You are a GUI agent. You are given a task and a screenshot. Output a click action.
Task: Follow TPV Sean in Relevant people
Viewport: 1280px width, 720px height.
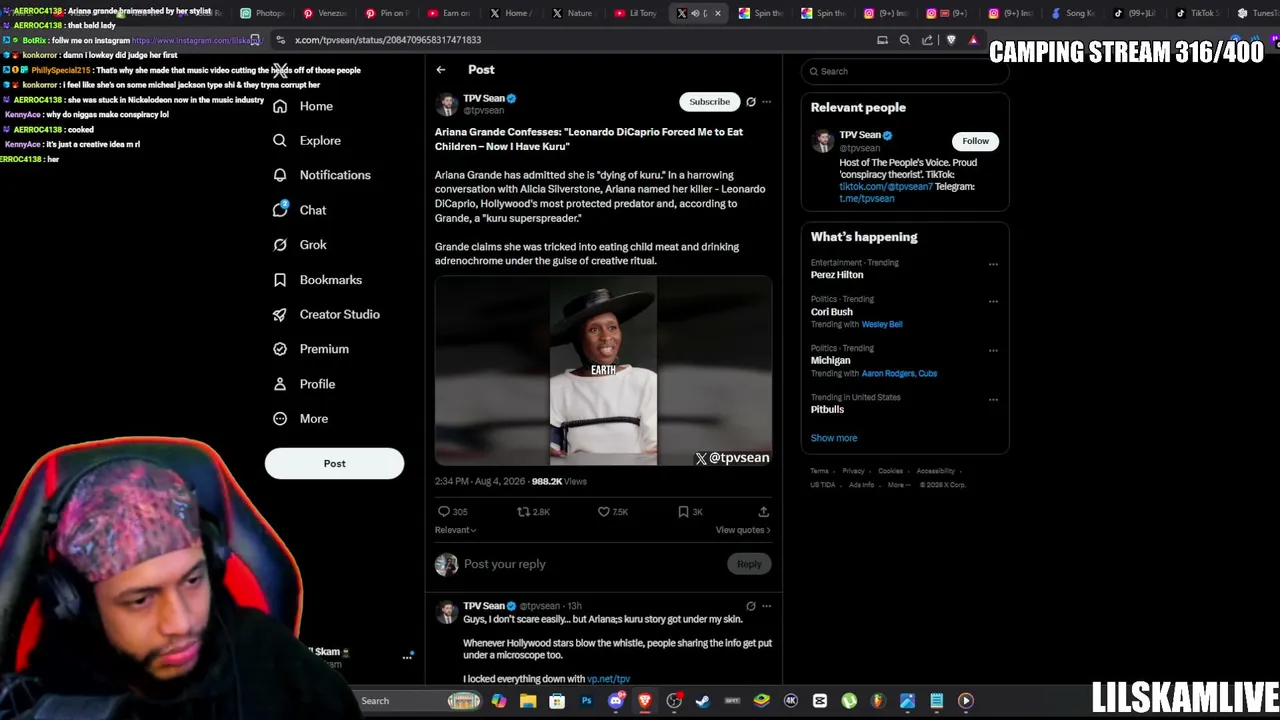point(975,141)
